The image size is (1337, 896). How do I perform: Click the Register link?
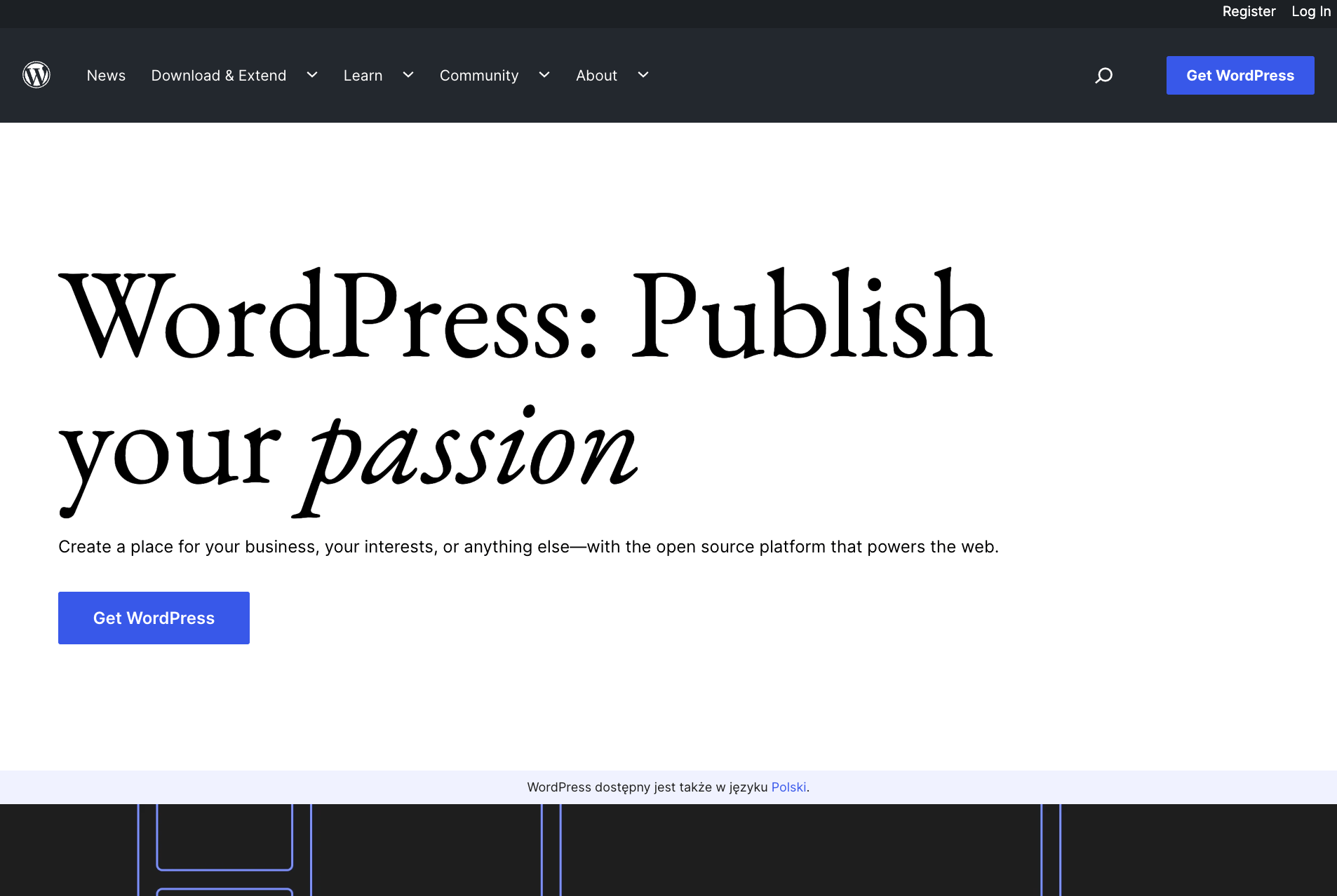(1249, 11)
